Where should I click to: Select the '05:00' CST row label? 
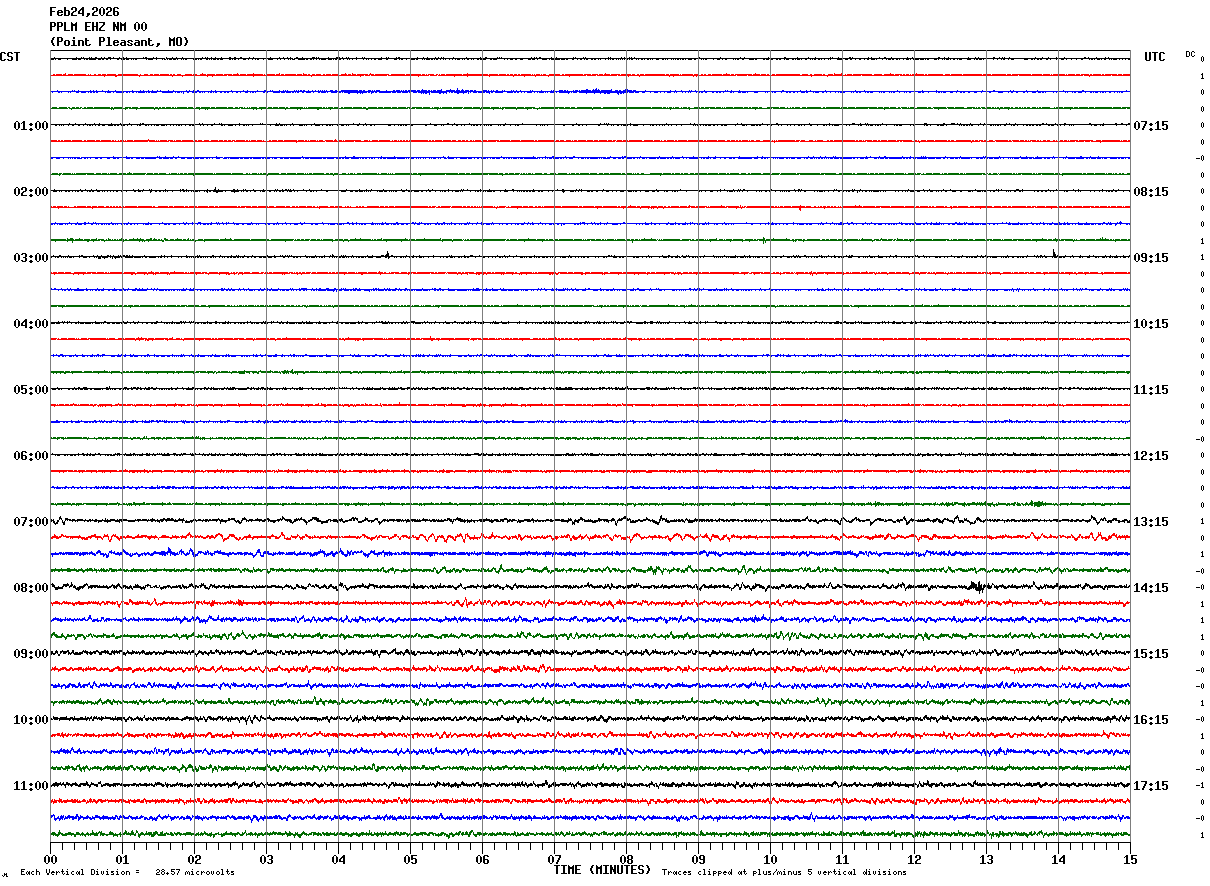[31, 390]
